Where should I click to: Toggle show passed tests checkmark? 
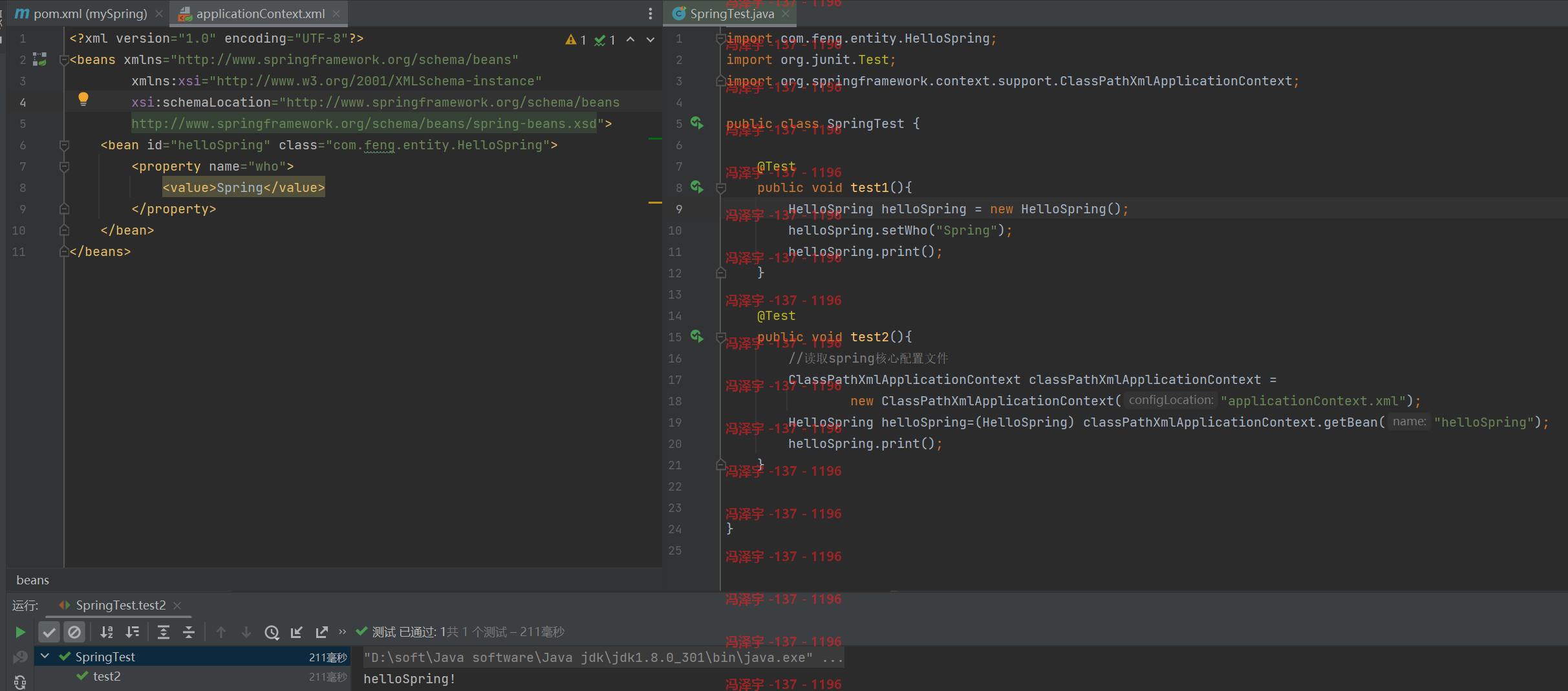[x=49, y=632]
